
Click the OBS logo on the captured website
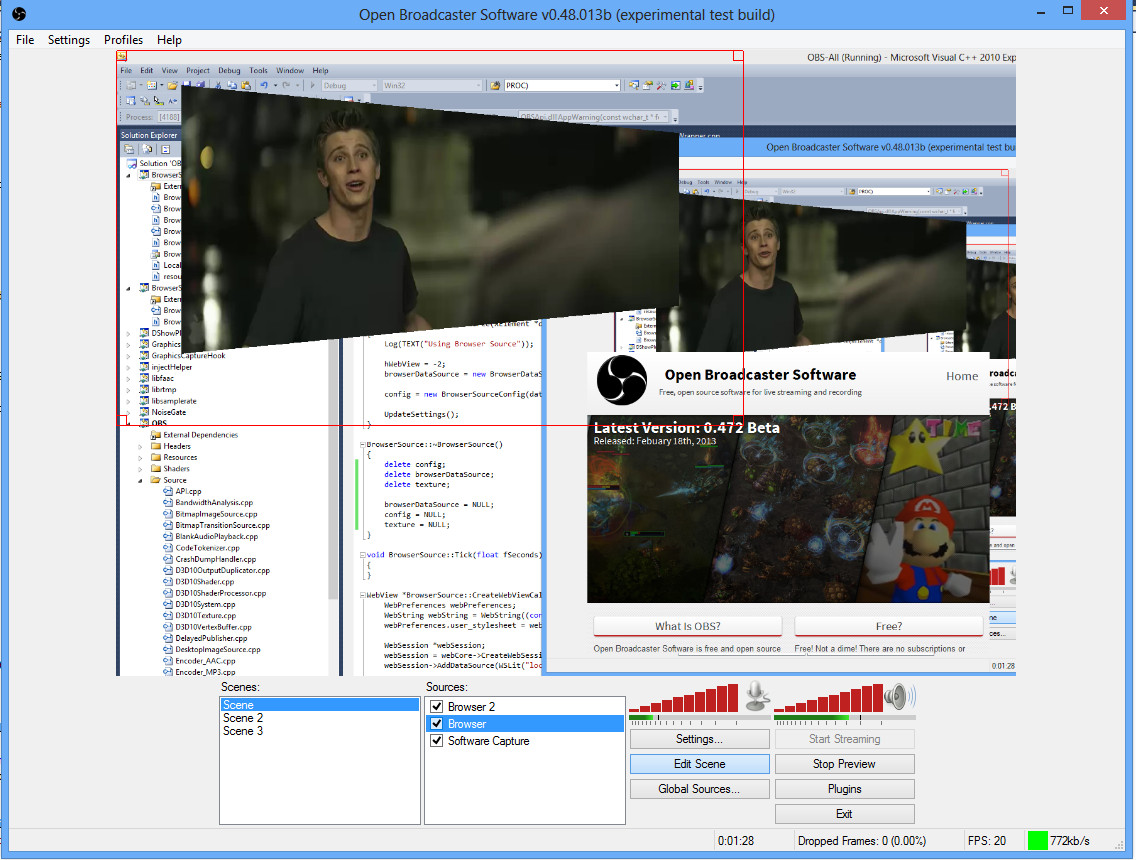pos(621,380)
